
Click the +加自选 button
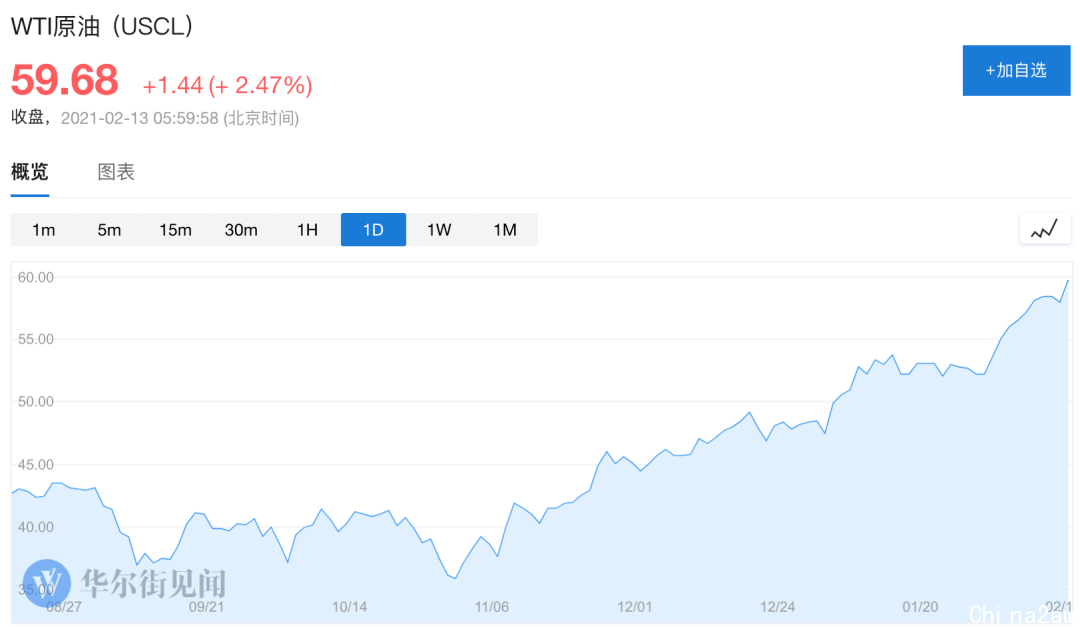tap(1017, 70)
